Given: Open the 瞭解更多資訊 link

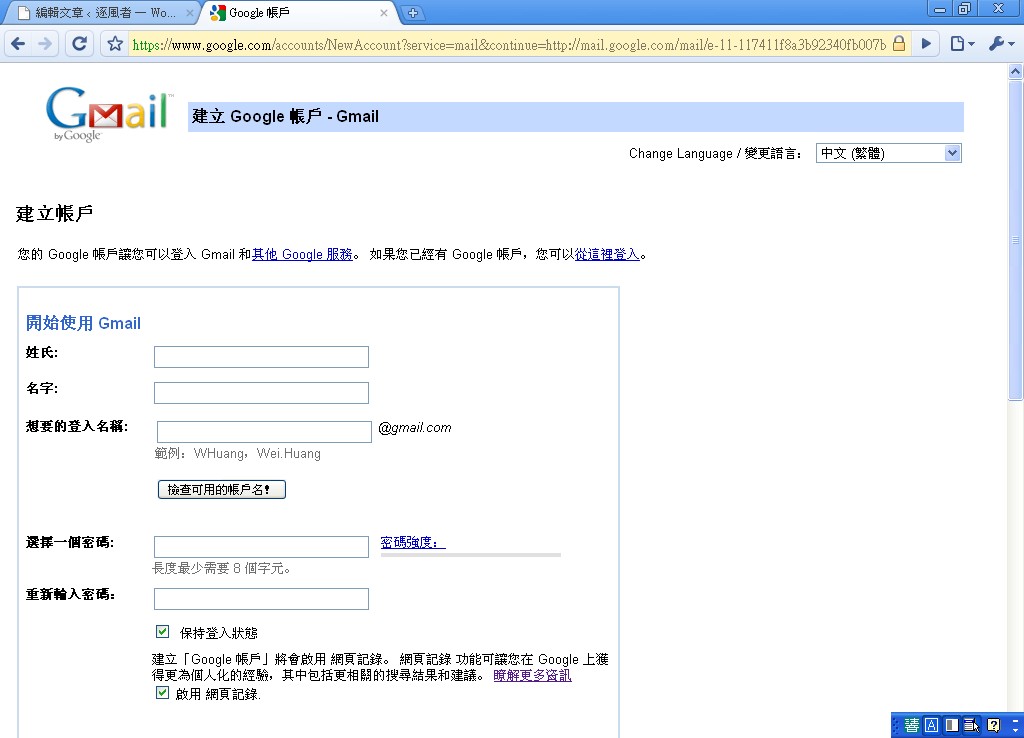Looking at the screenshot, I should click(532, 675).
